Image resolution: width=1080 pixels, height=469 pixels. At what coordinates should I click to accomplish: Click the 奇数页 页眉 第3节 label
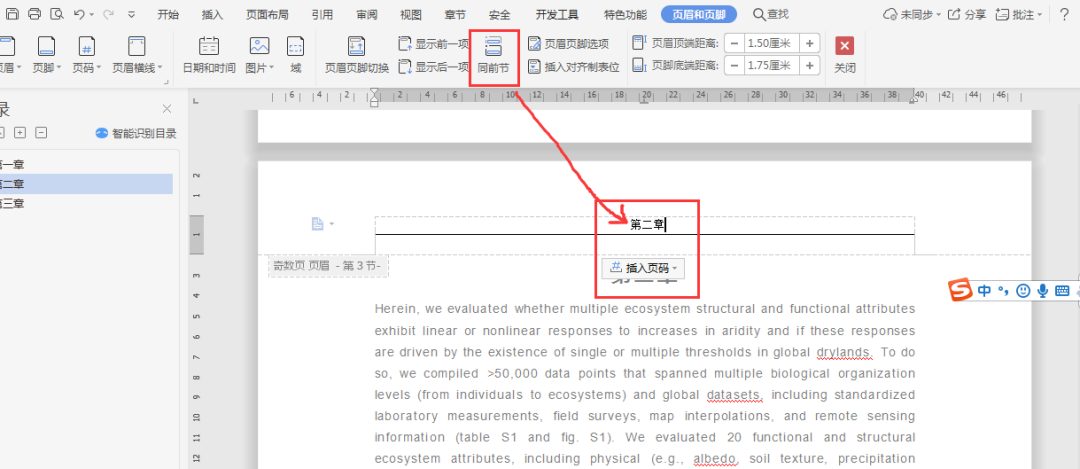[x=328, y=266]
